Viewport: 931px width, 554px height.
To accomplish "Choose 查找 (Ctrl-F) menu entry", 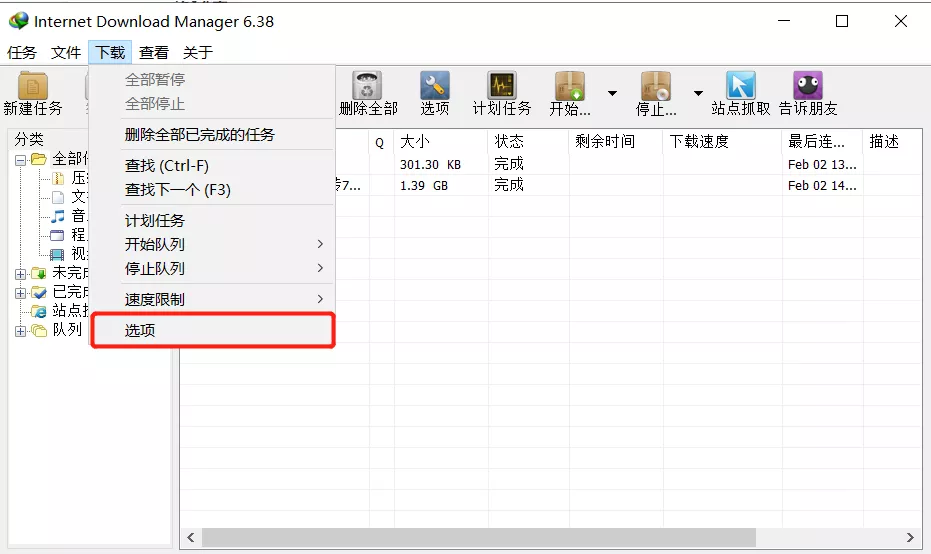I will [x=213, y=166].
